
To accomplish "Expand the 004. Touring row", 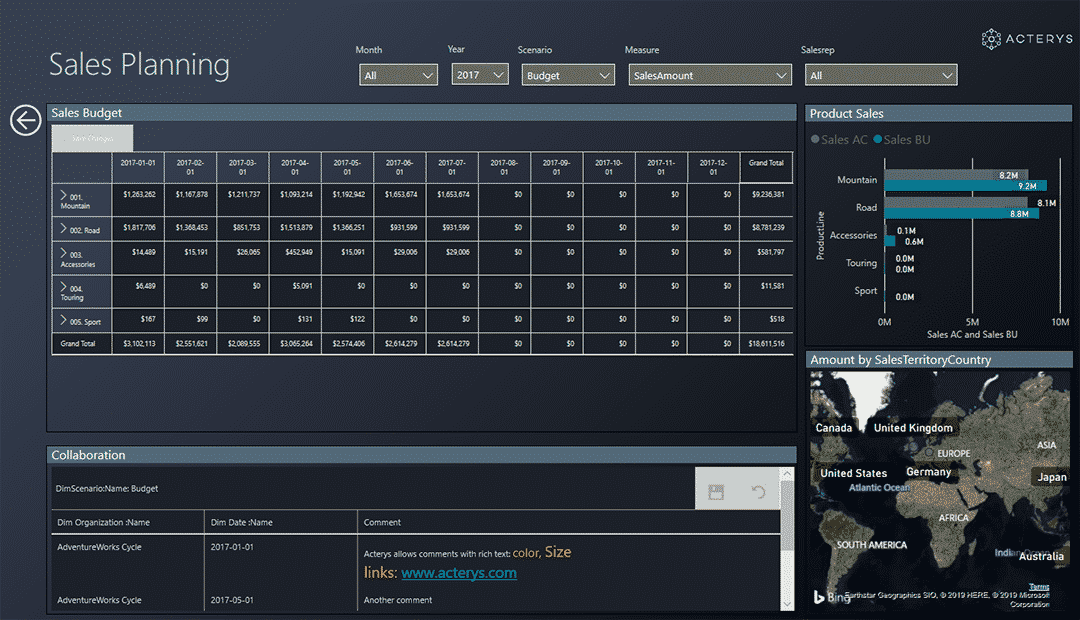I will (65, 287).
